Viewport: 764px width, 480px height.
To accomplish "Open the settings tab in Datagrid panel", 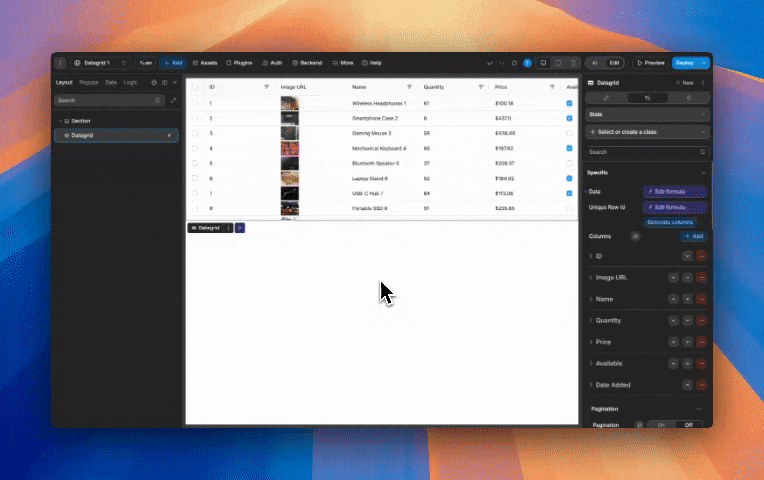I will coord(648,98).
